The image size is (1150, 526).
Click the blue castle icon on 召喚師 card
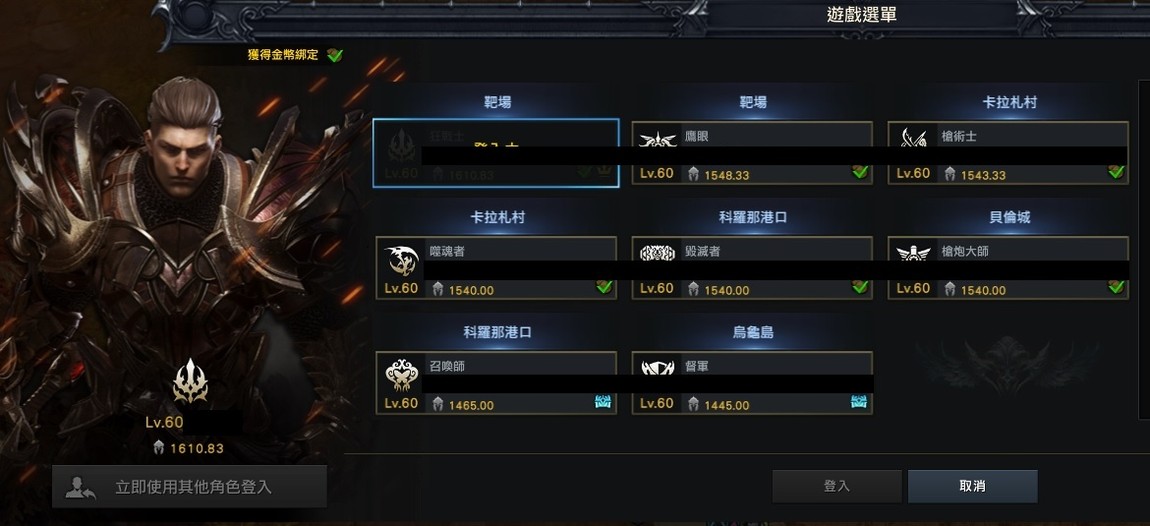click(602, 401)
